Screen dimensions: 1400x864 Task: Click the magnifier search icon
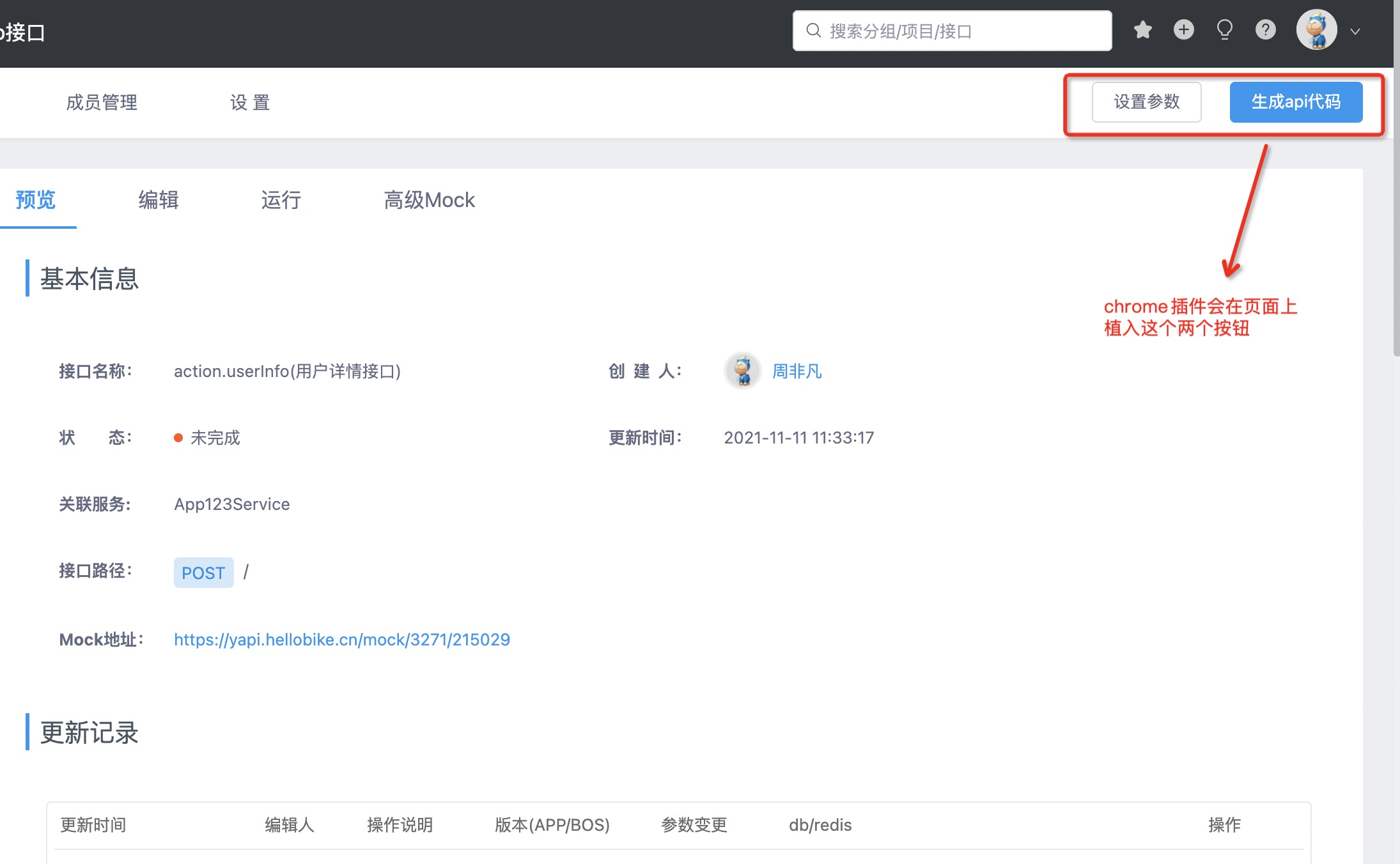pyautogui.click(x=813, y=31)
